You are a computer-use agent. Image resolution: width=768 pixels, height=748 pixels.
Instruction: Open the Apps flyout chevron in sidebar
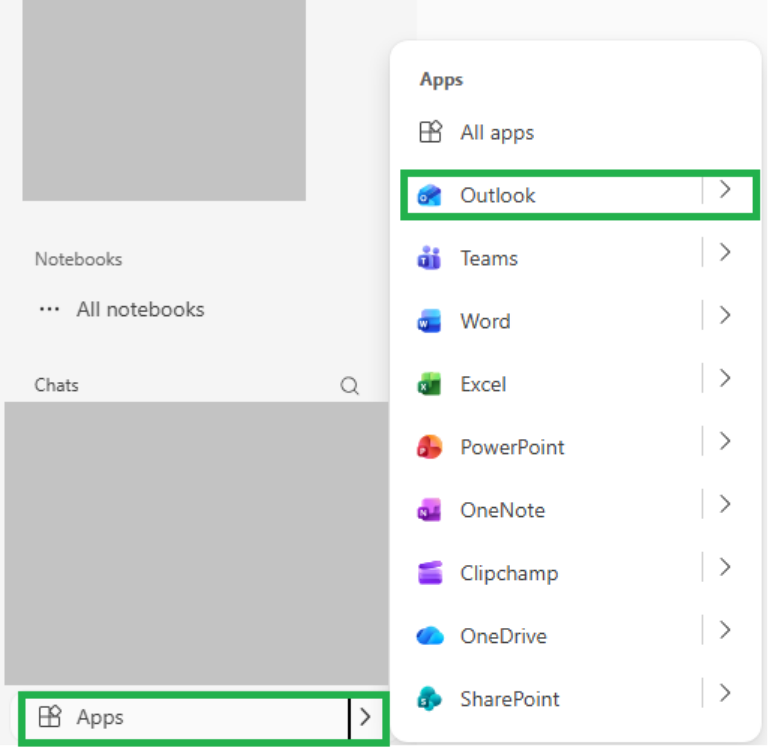[x=365, y=717]
